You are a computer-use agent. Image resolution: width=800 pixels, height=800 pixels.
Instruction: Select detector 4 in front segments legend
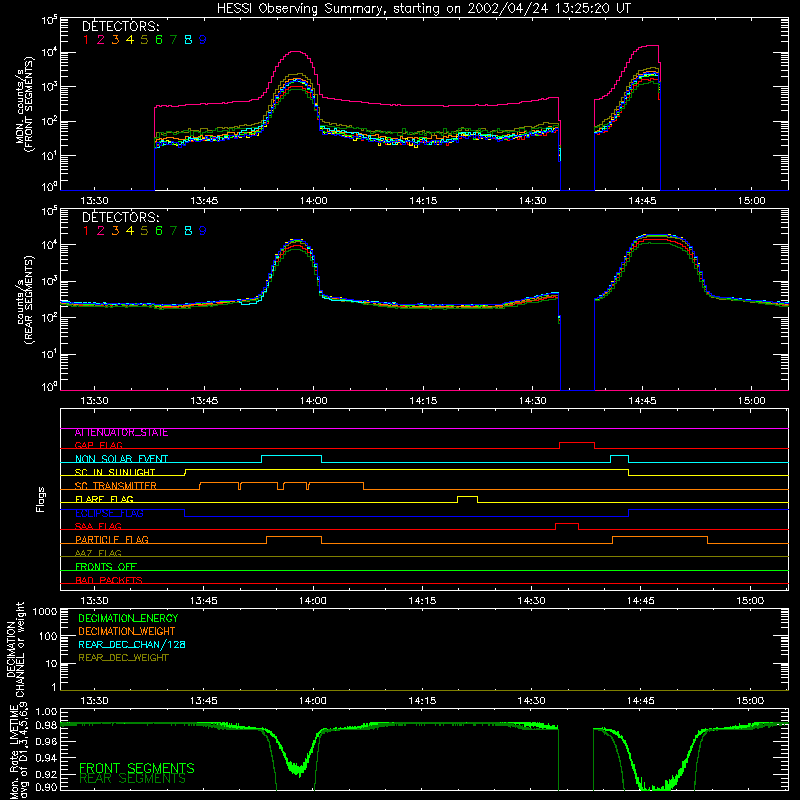130,40
